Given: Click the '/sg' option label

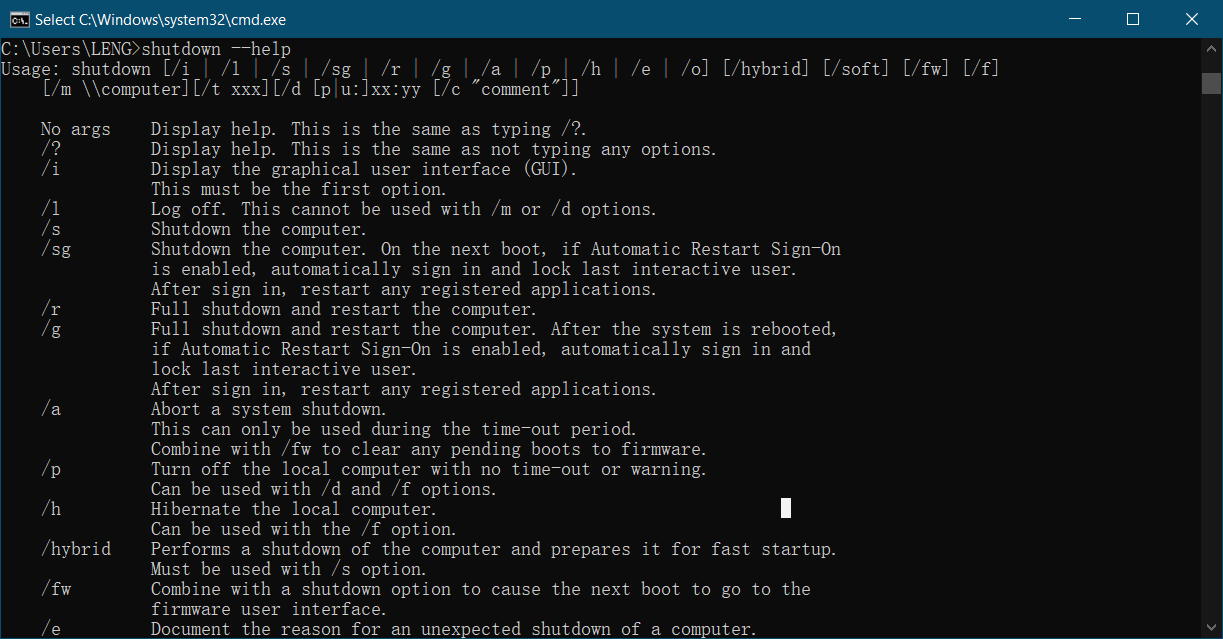Looking at the screenshot, I should click(56, 249).
